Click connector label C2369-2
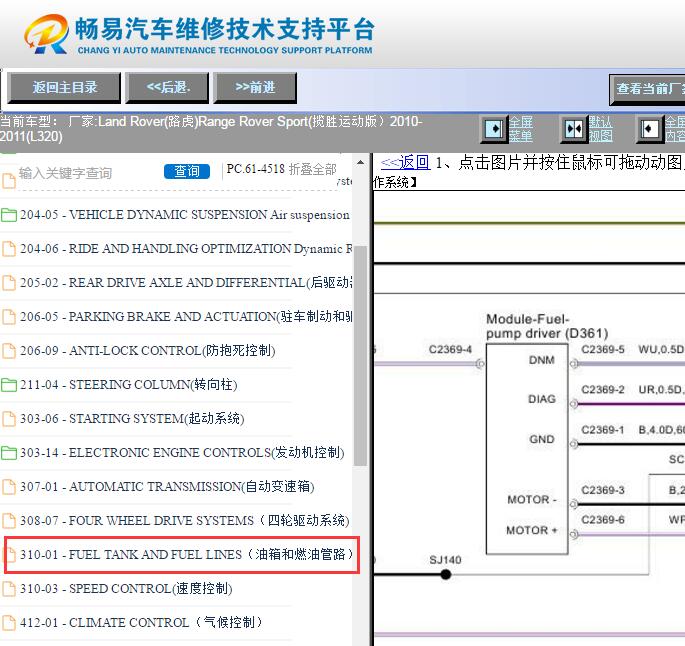 [x=603, y=389]
